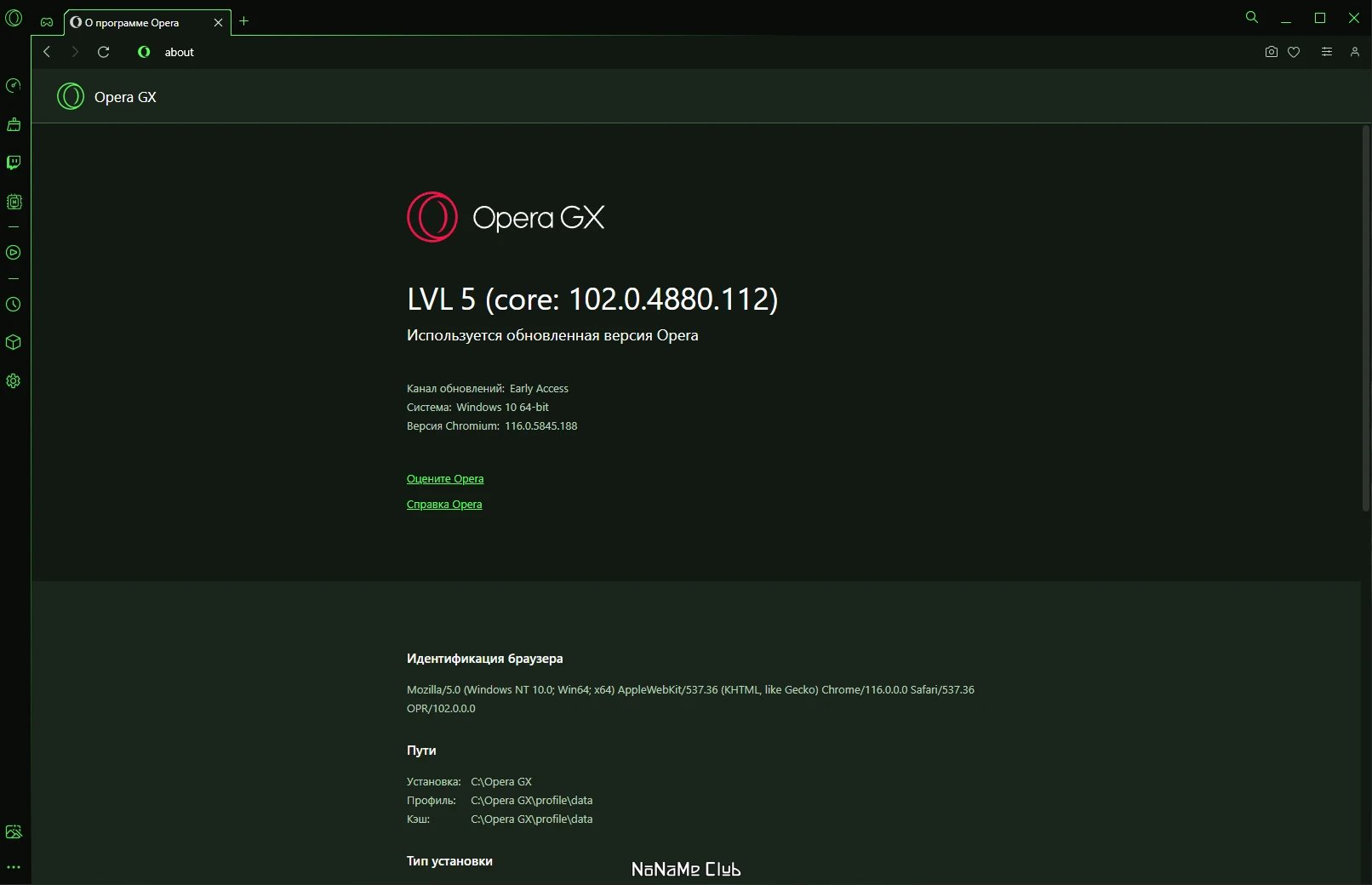Click the 'OPR/102.0.0.0' user agent text
The height and width of the screenshot is (885, 1372).
point(441,708)
